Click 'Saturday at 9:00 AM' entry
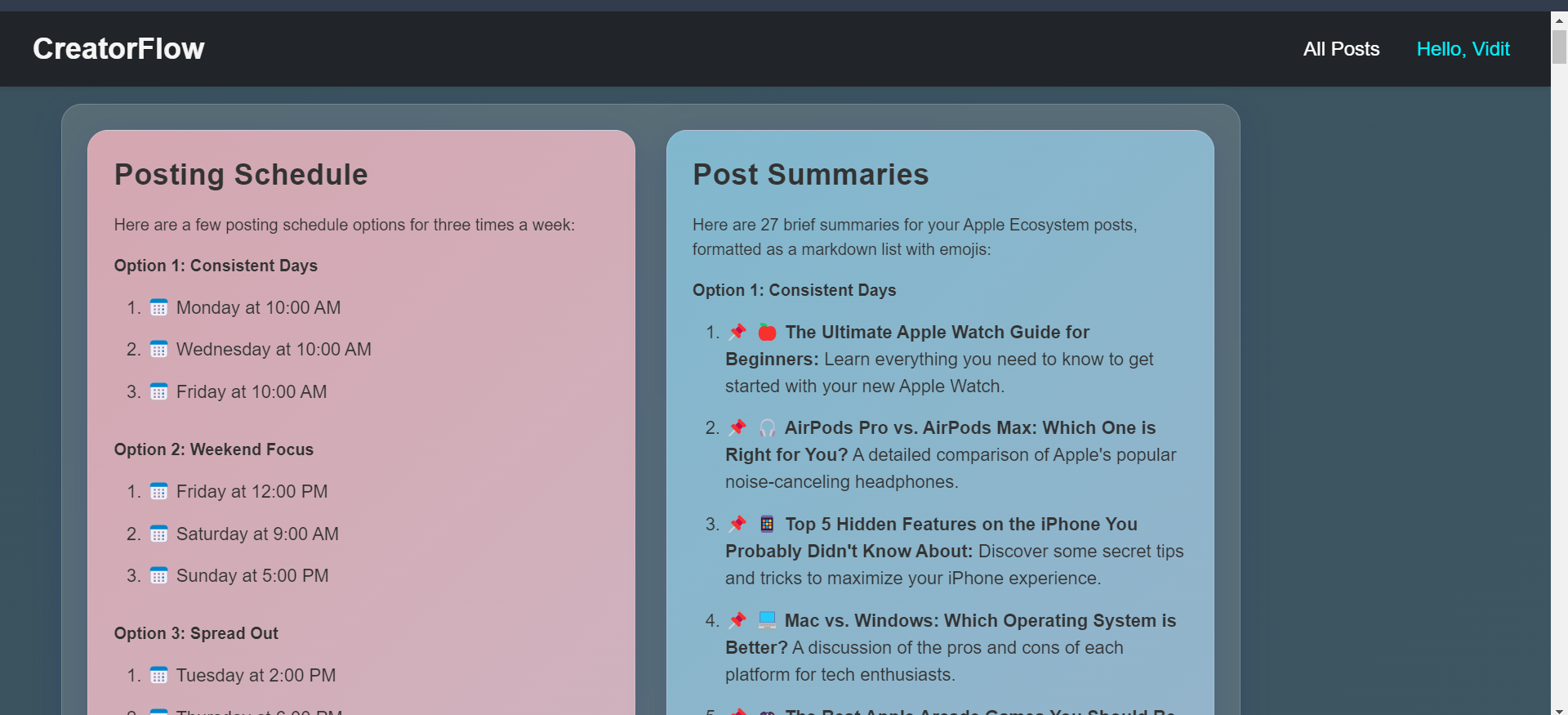Screen dimensions: 1568x715 (x=257, y=534)
